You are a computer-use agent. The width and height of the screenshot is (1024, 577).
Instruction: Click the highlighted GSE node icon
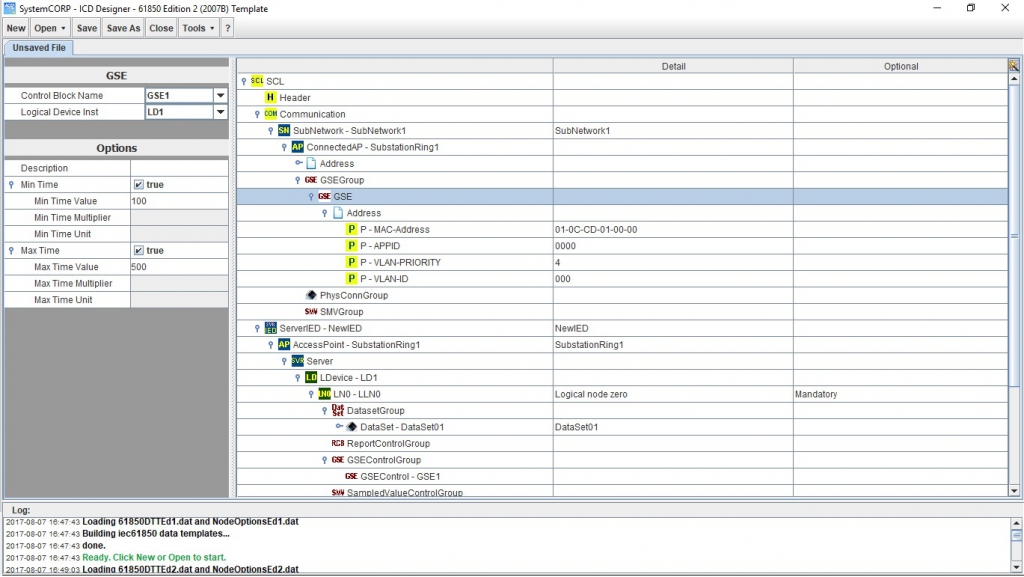pos(325,196)
